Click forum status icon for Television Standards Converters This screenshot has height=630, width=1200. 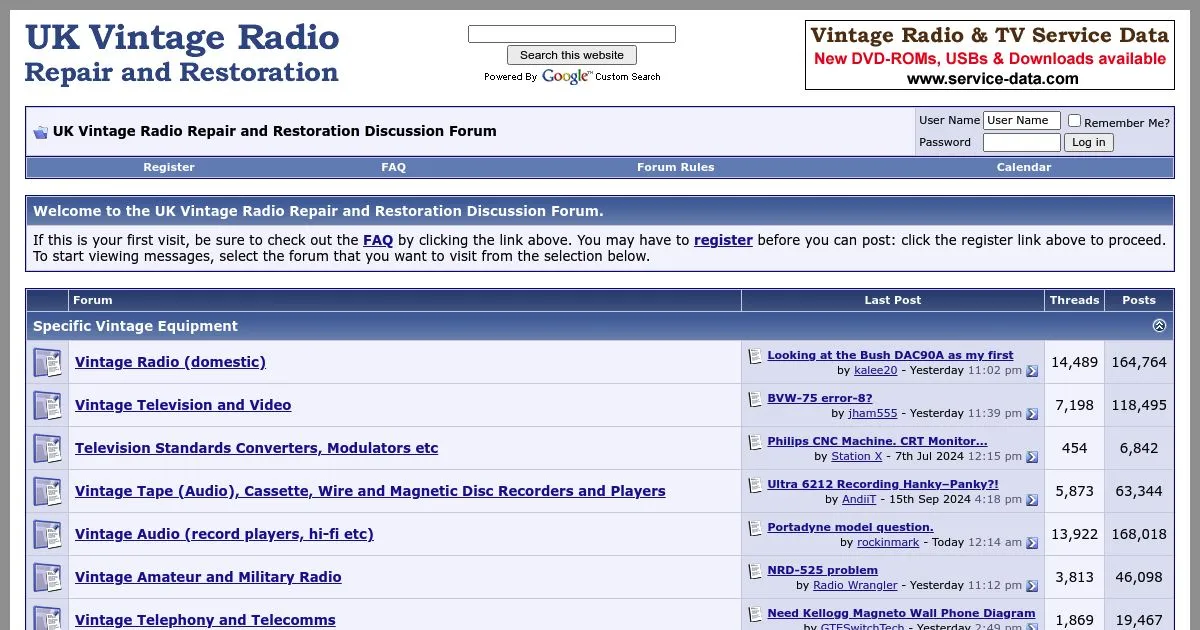(47, 448)
